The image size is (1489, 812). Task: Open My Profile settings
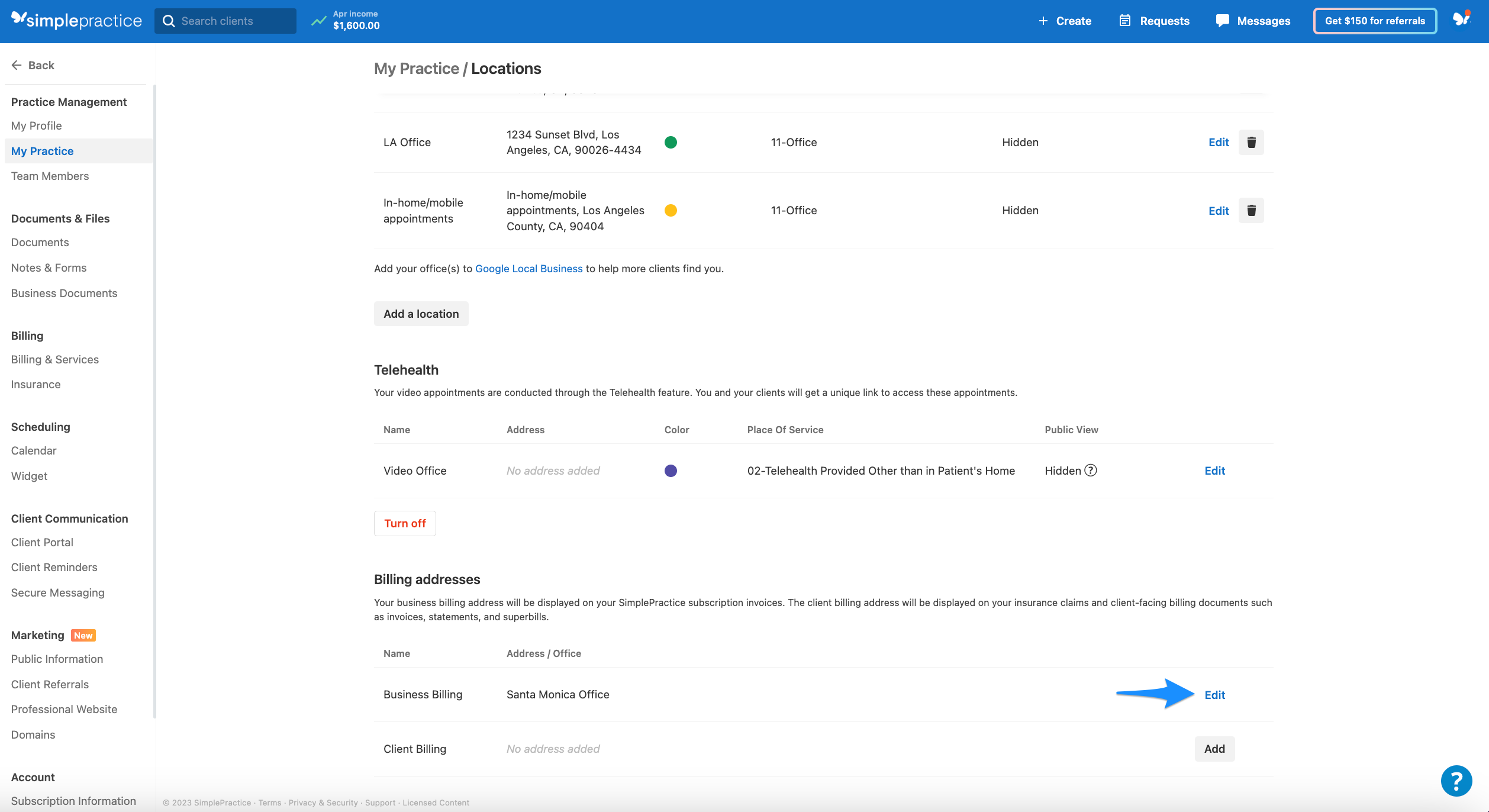(37, 125)
